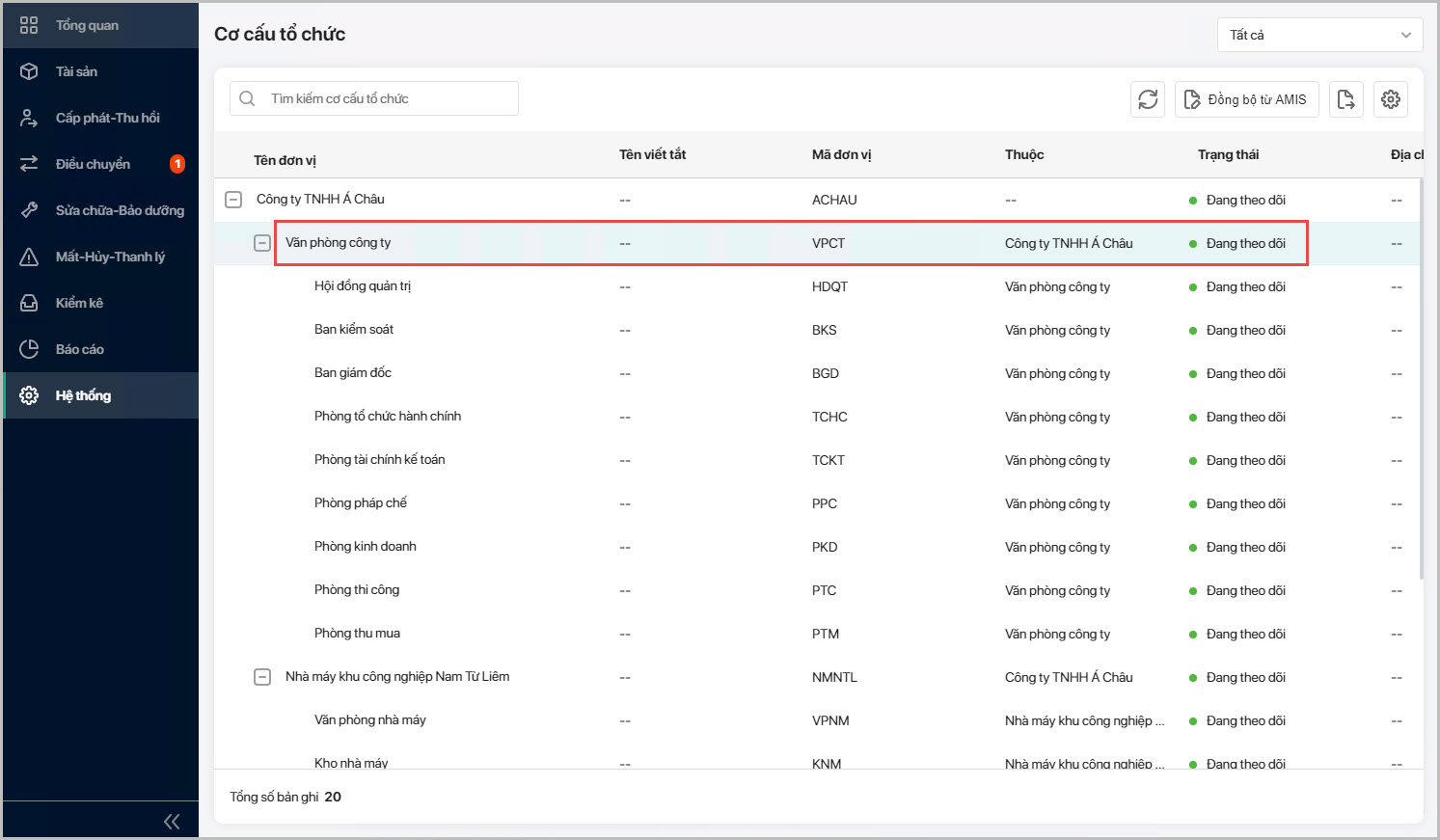Select the Cấp phát-Thu hồi menu
The image size is (1440, 840).
point(107,118)
